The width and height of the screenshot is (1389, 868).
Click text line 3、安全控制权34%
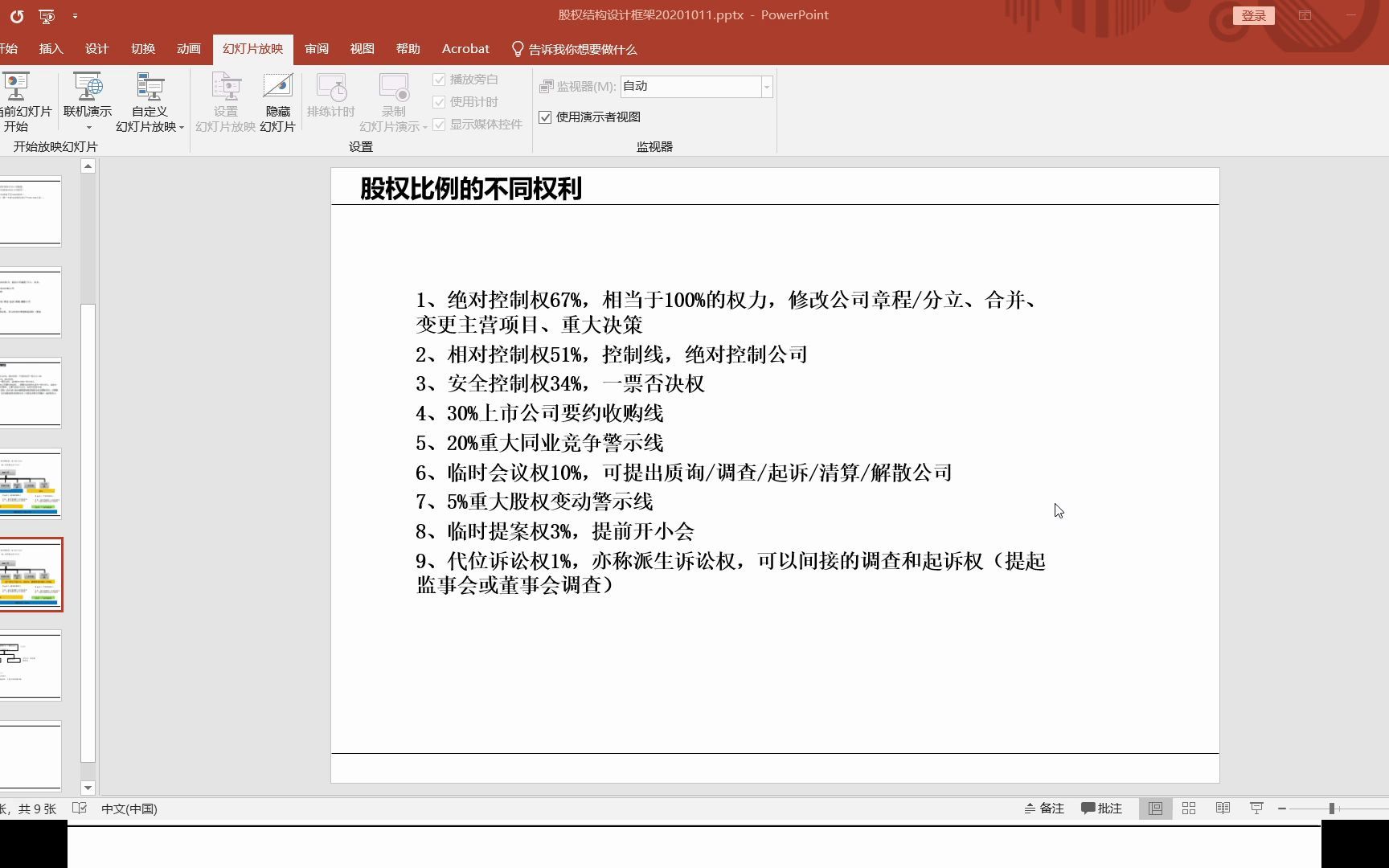[560, 384]
